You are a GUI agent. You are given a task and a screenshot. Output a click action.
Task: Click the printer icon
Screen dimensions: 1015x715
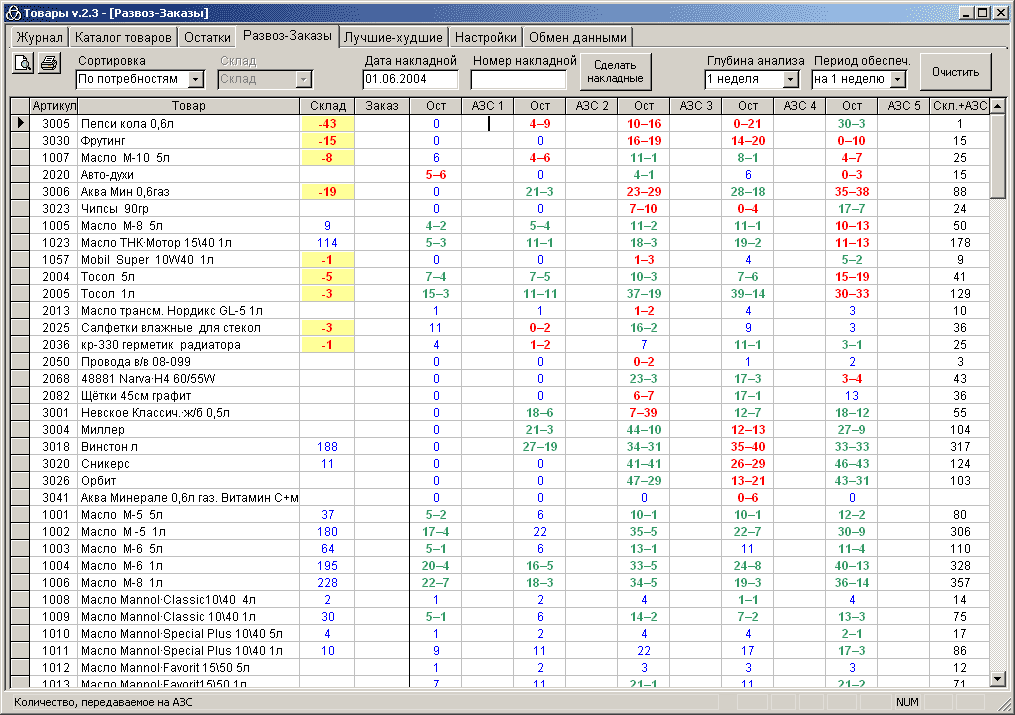49,63
